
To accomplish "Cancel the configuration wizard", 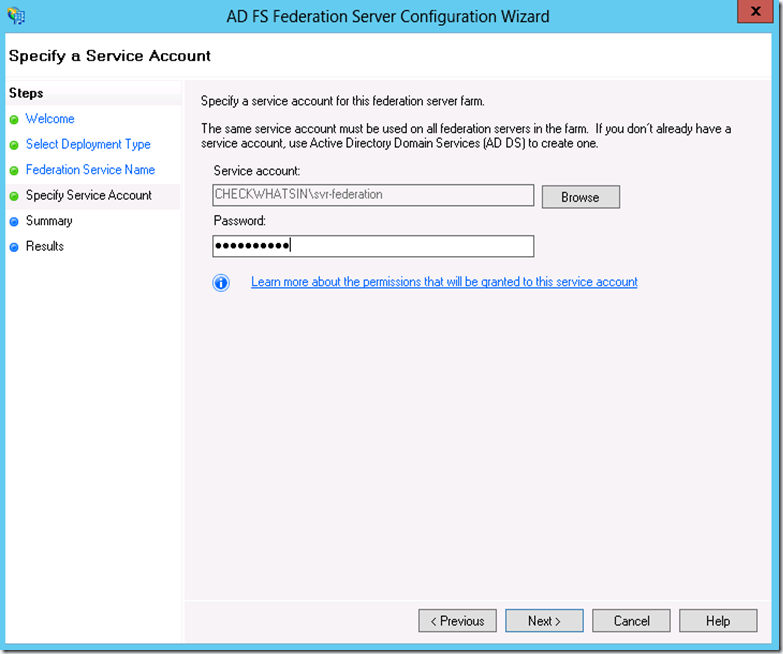I will click(631, 621).
